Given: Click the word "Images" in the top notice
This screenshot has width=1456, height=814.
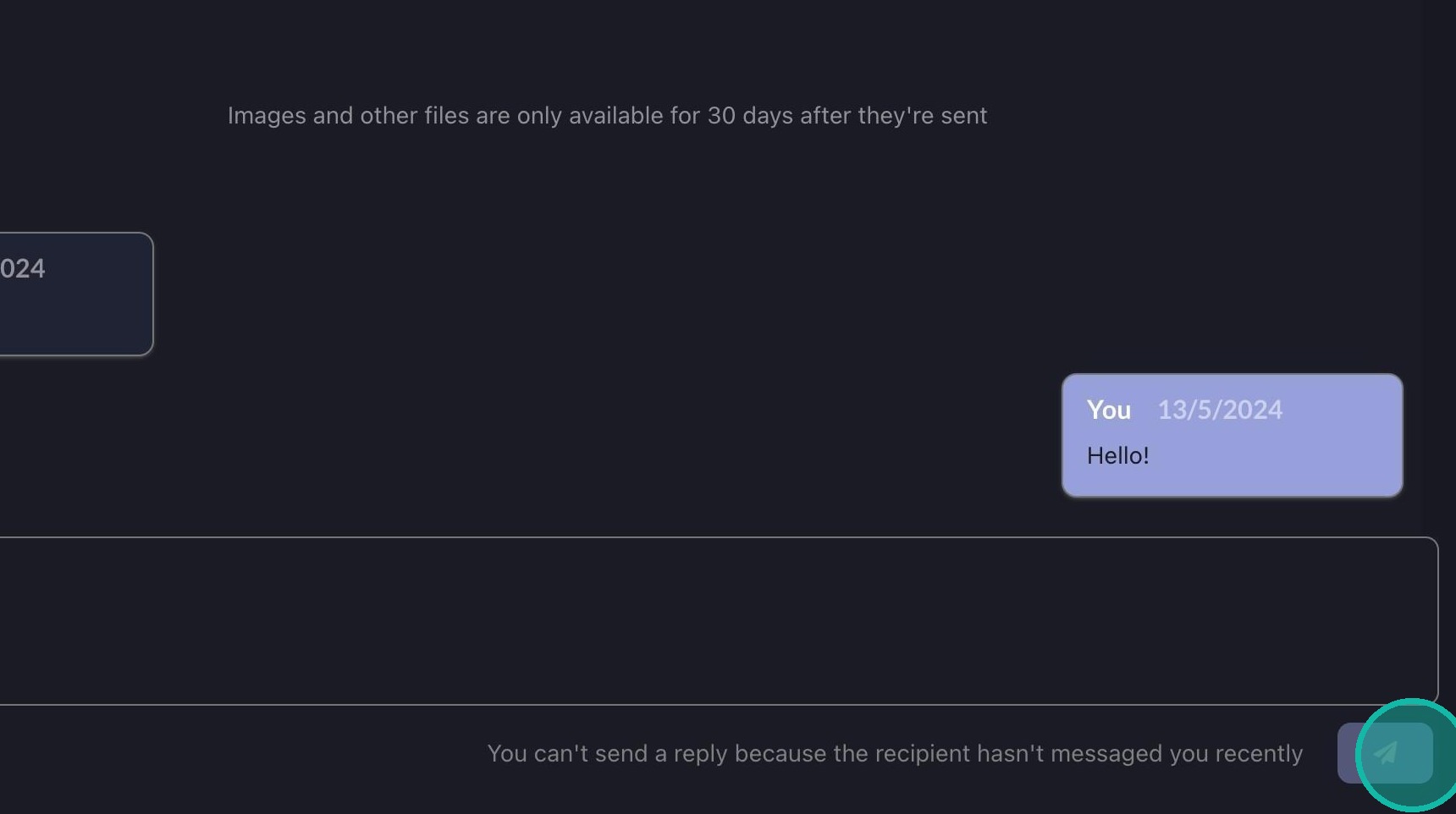Looking at the screenshot, I should [x=267, y=116].
